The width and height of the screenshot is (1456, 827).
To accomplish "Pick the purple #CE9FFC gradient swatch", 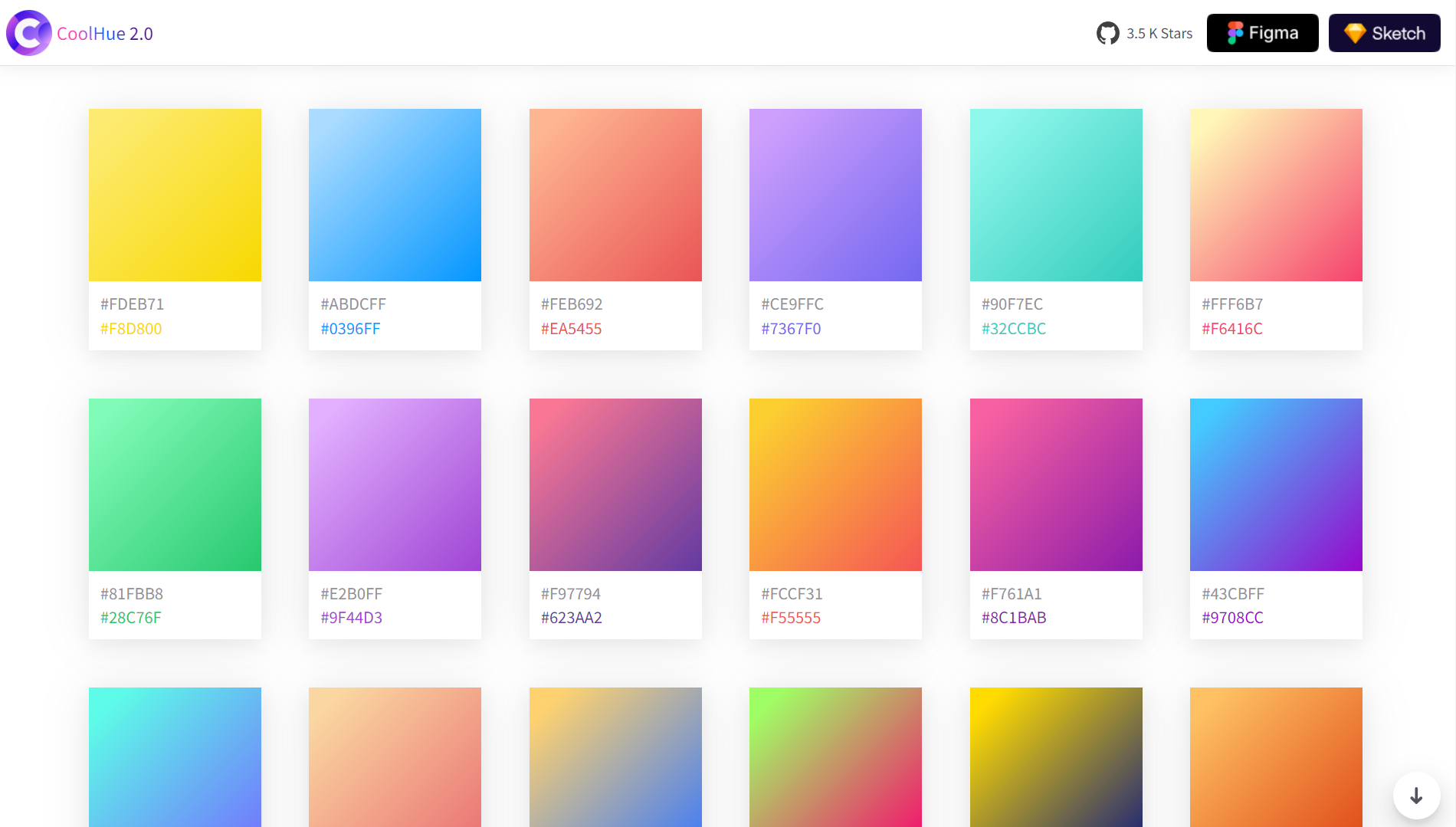I will (x=835, y=195).
